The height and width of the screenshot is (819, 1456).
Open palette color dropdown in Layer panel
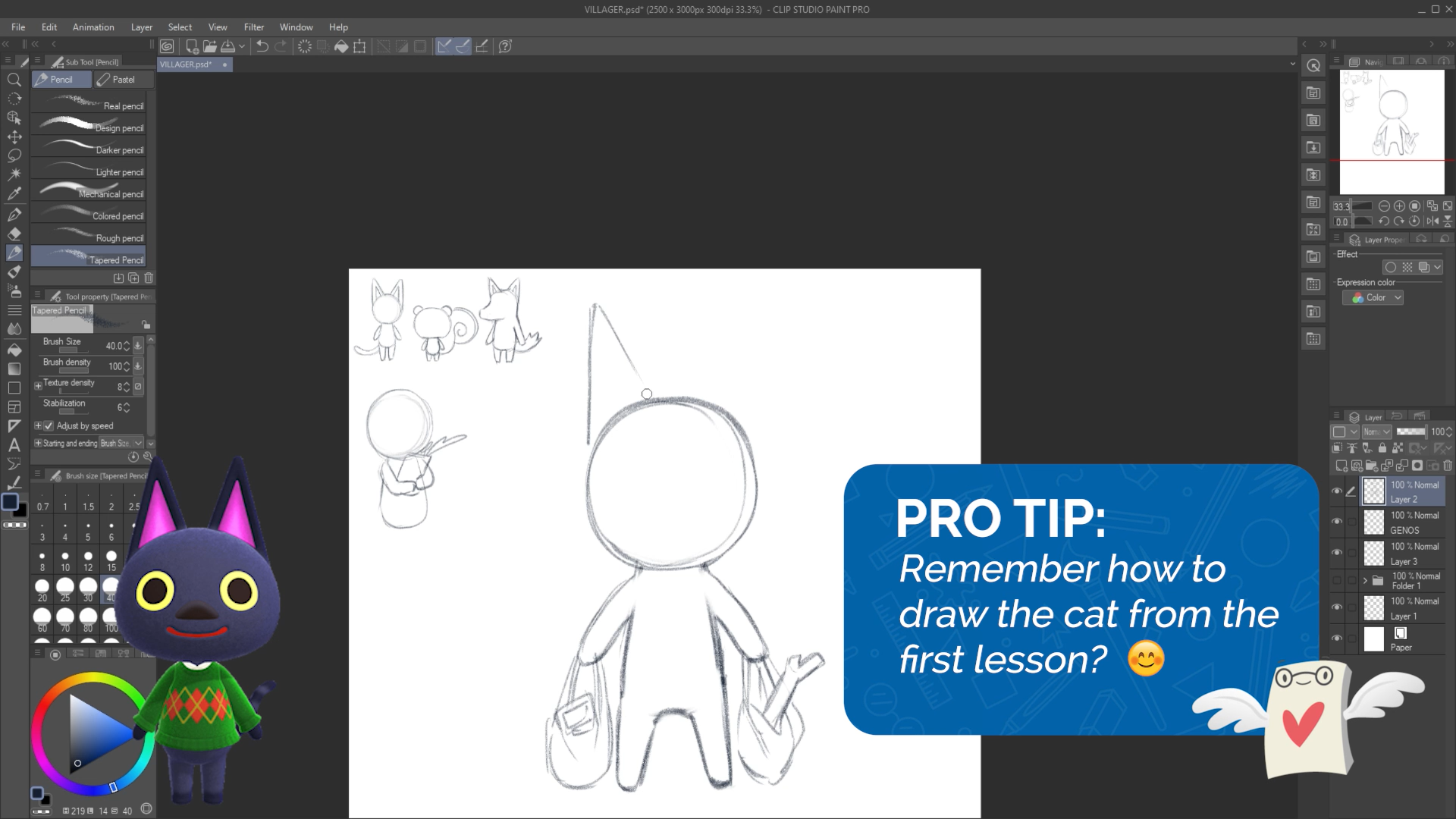point(1345,431)
